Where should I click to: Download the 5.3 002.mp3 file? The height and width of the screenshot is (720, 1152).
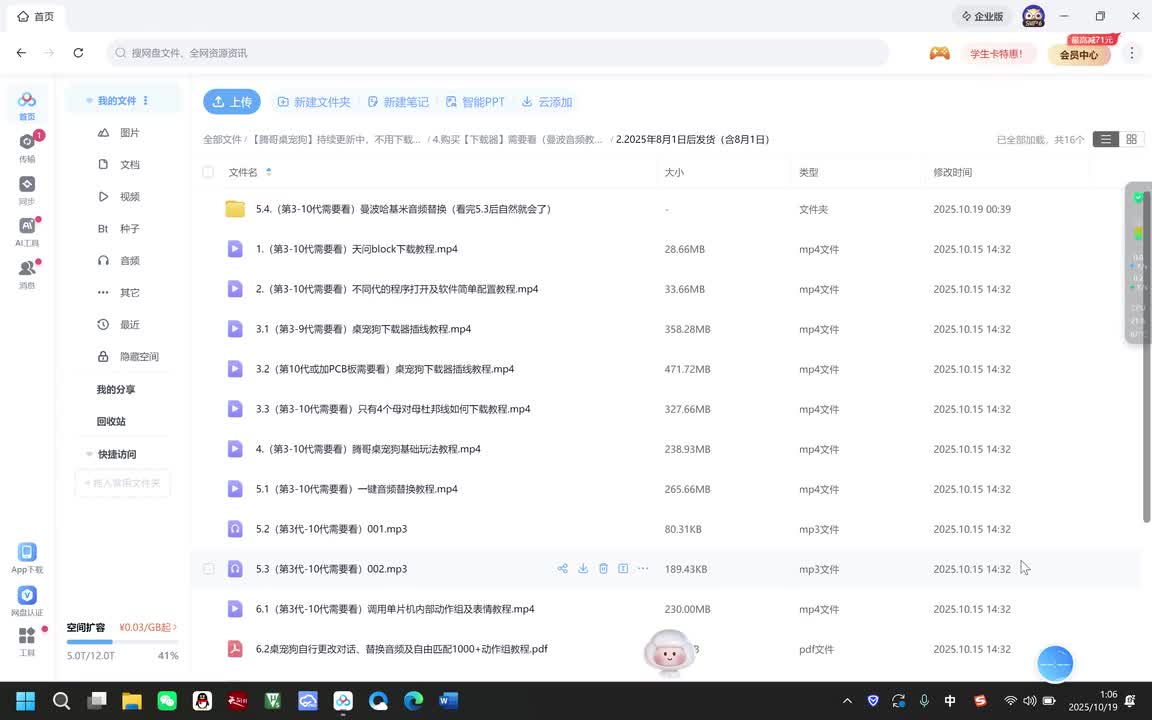point(583,569)
